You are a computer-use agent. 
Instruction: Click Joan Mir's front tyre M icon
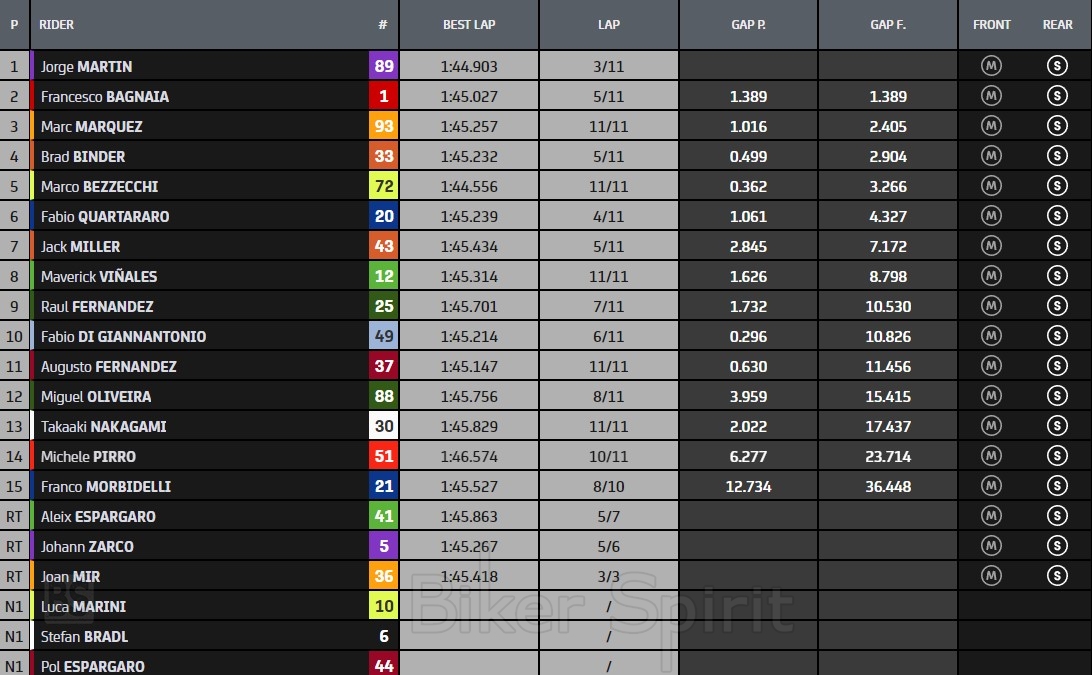click(x=991, y=576)
